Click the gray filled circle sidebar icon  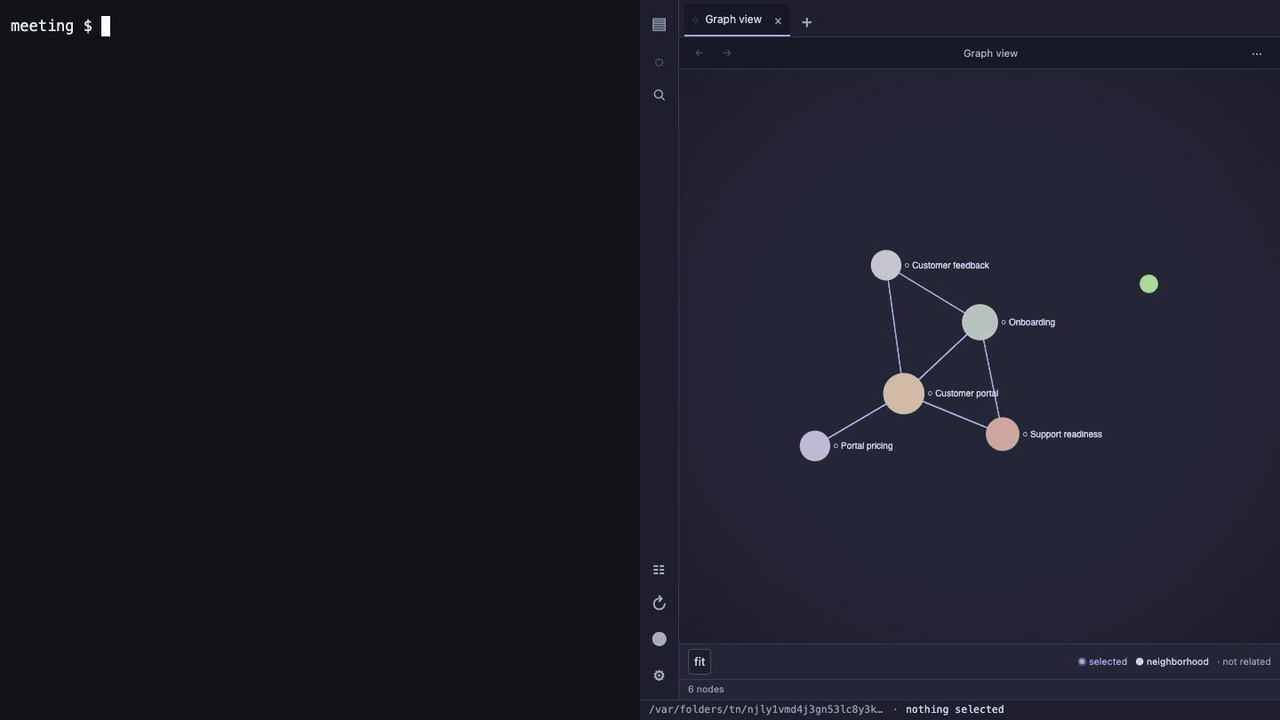[659, 639]
